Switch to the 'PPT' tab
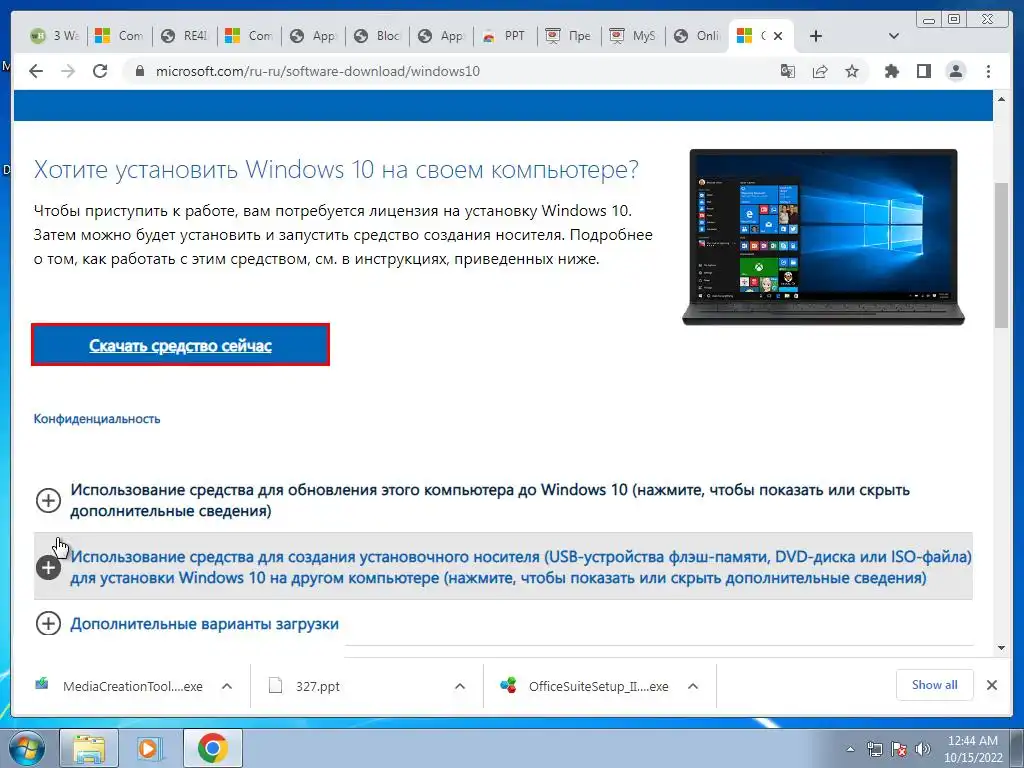1024x768 pixels. point(506,36)
